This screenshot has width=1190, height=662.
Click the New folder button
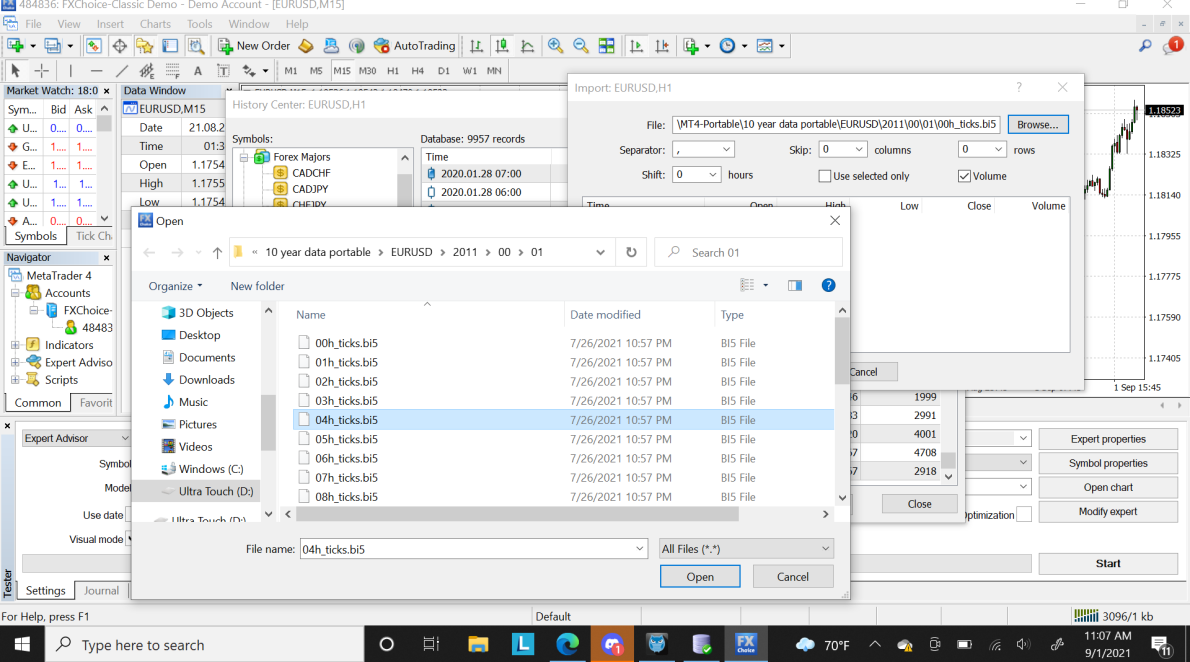[x=257, y=286]
